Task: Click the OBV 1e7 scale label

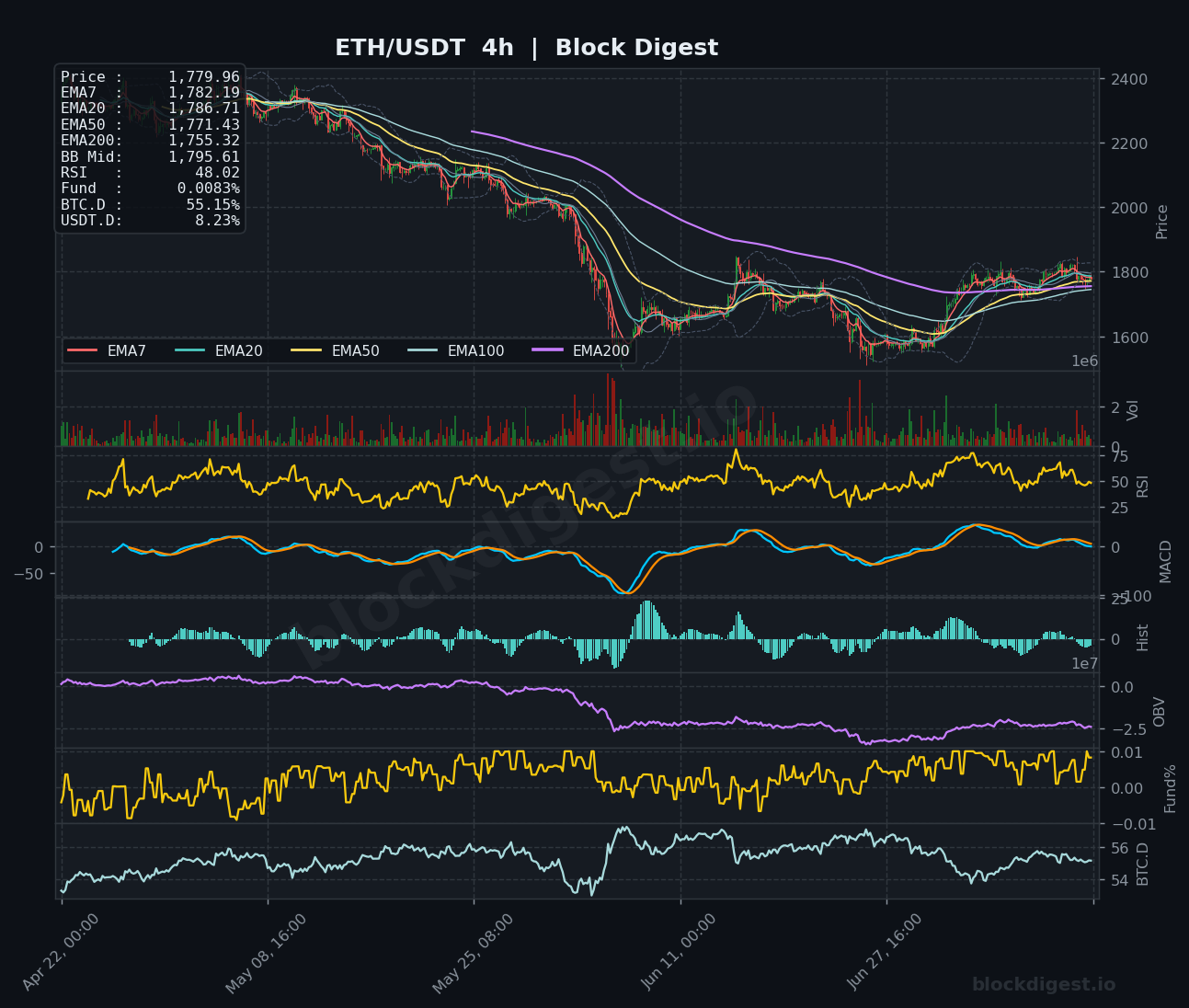Action: pyautogui.click(x=1085, y=663)
